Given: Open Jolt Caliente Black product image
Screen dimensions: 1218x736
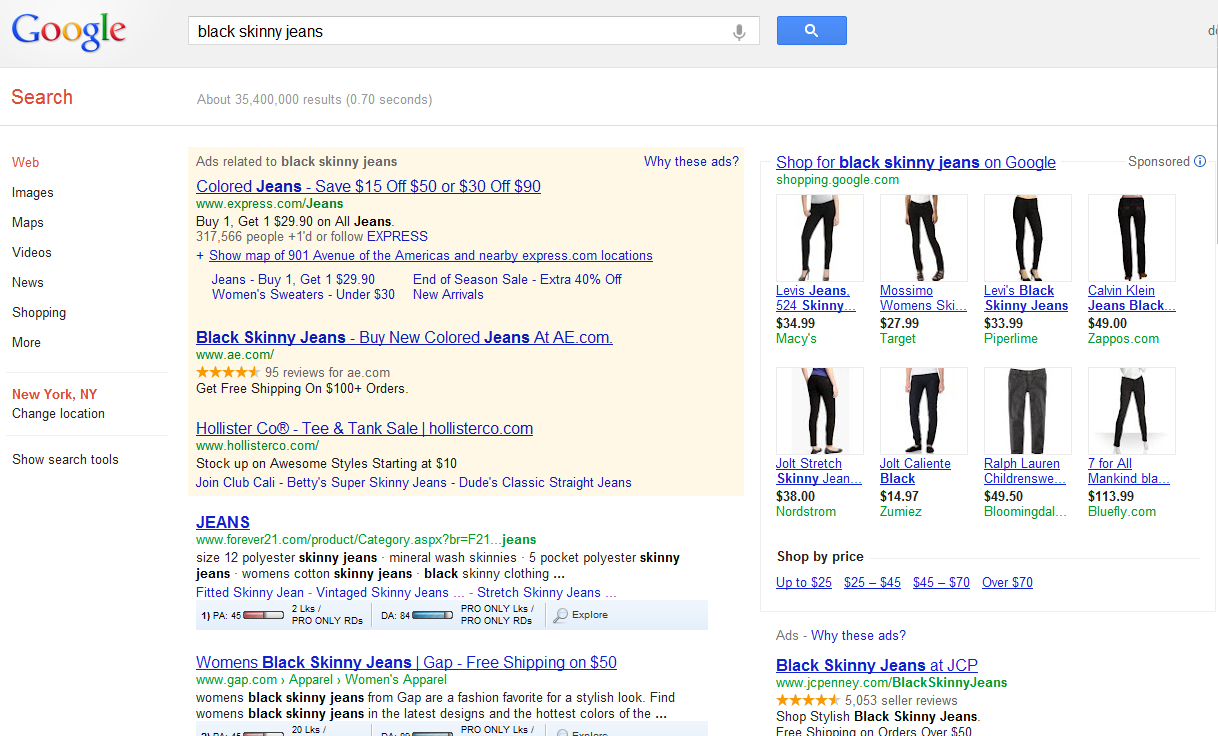Looking at the screenshot, I should [x=924, y=411].
